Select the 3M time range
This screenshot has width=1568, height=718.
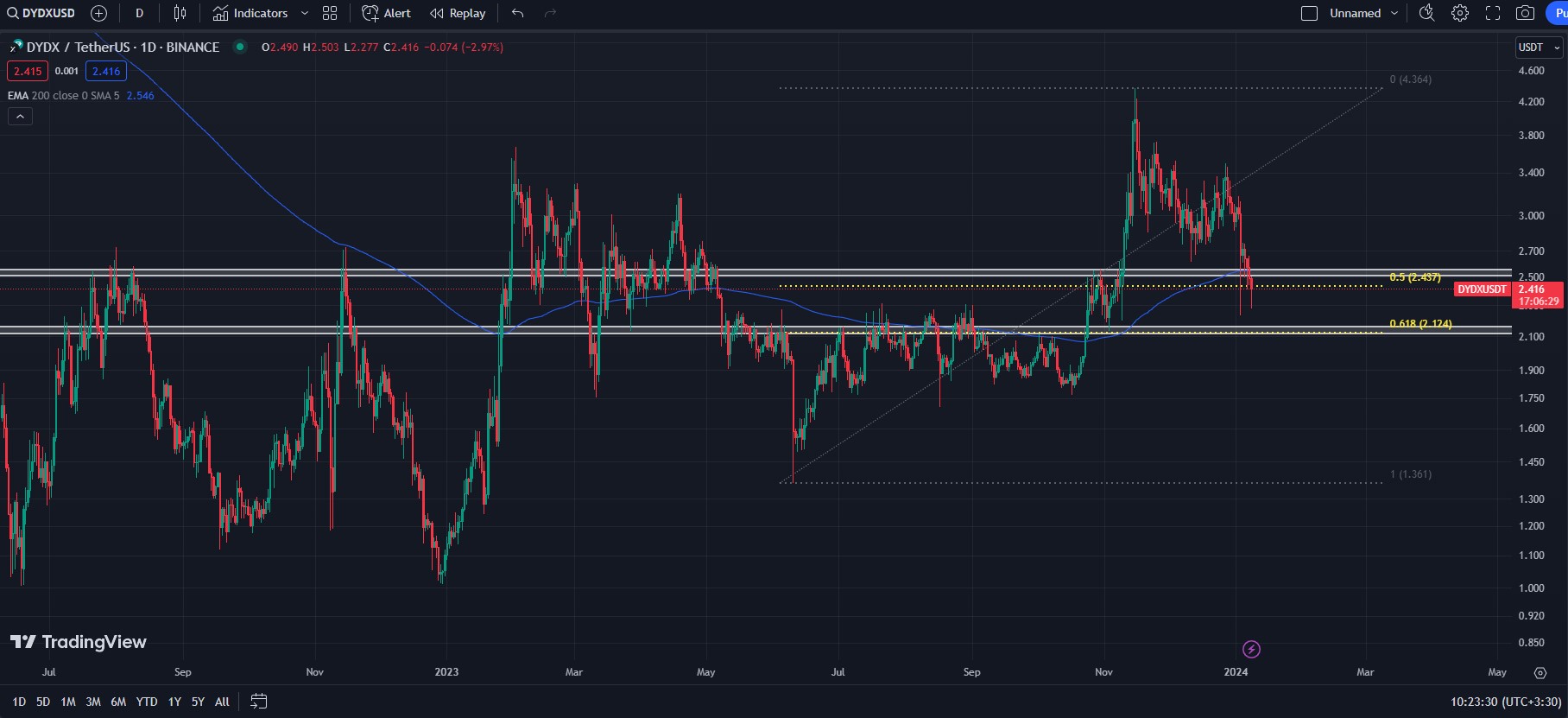[93, 702]
